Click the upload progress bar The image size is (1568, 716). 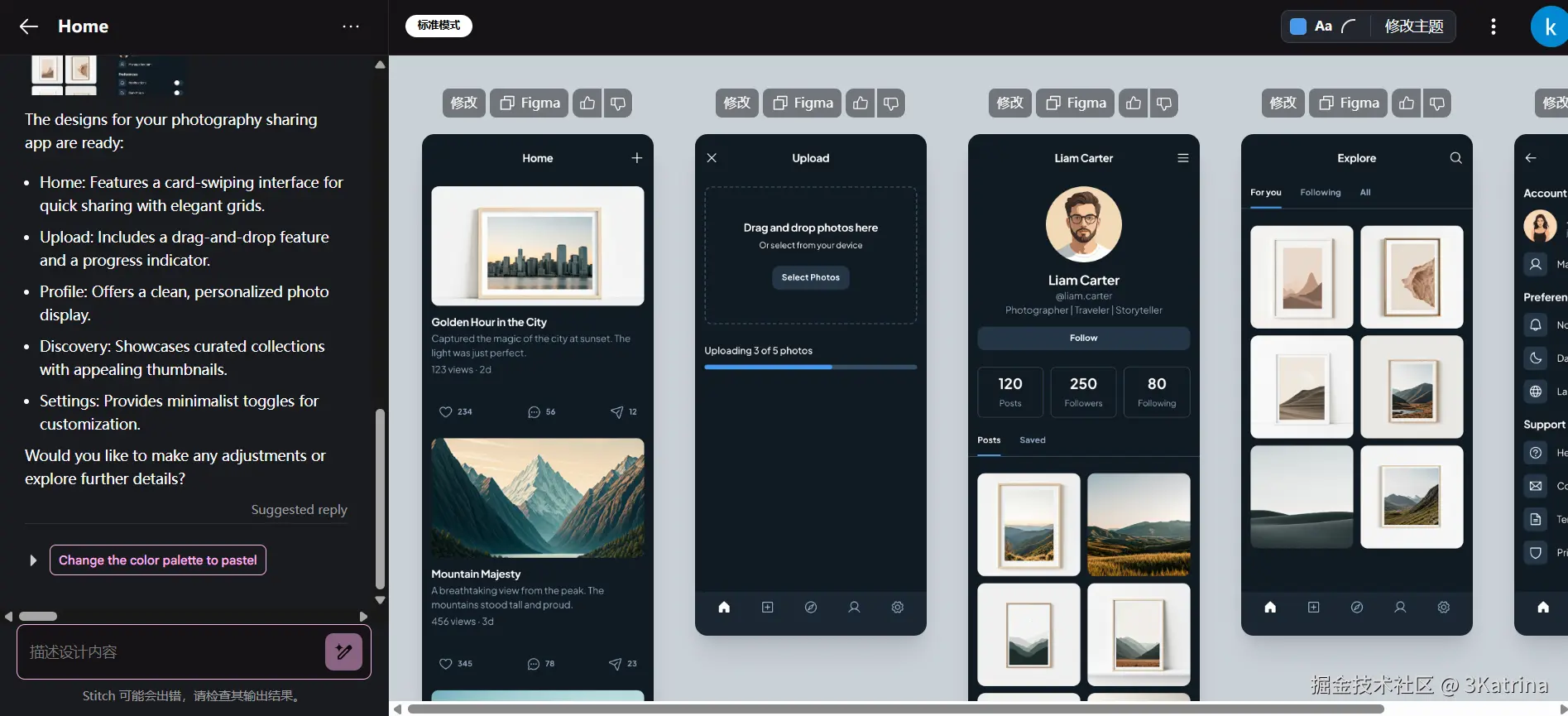811,367
